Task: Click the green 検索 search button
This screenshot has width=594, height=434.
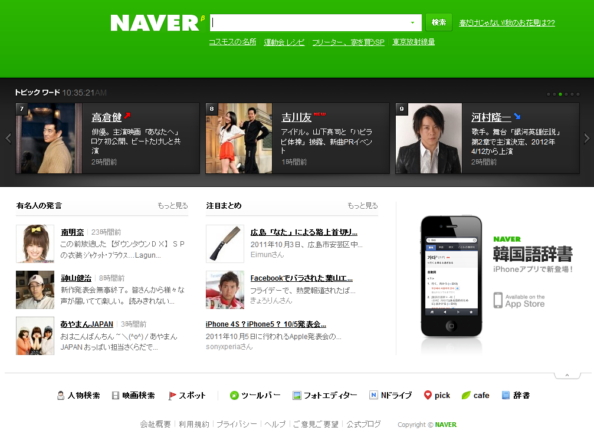Action: pyautogui.click(x=439, y=22)
